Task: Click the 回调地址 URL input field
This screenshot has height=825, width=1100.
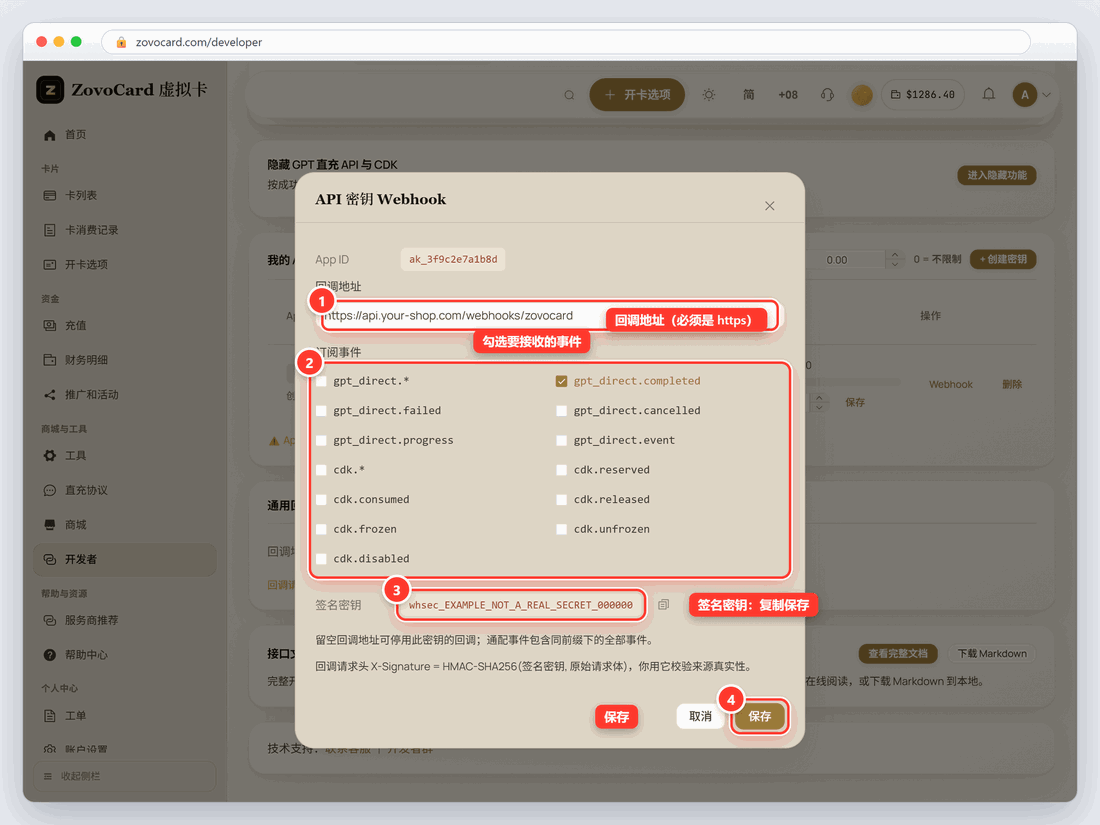Action: click(549, 316)
